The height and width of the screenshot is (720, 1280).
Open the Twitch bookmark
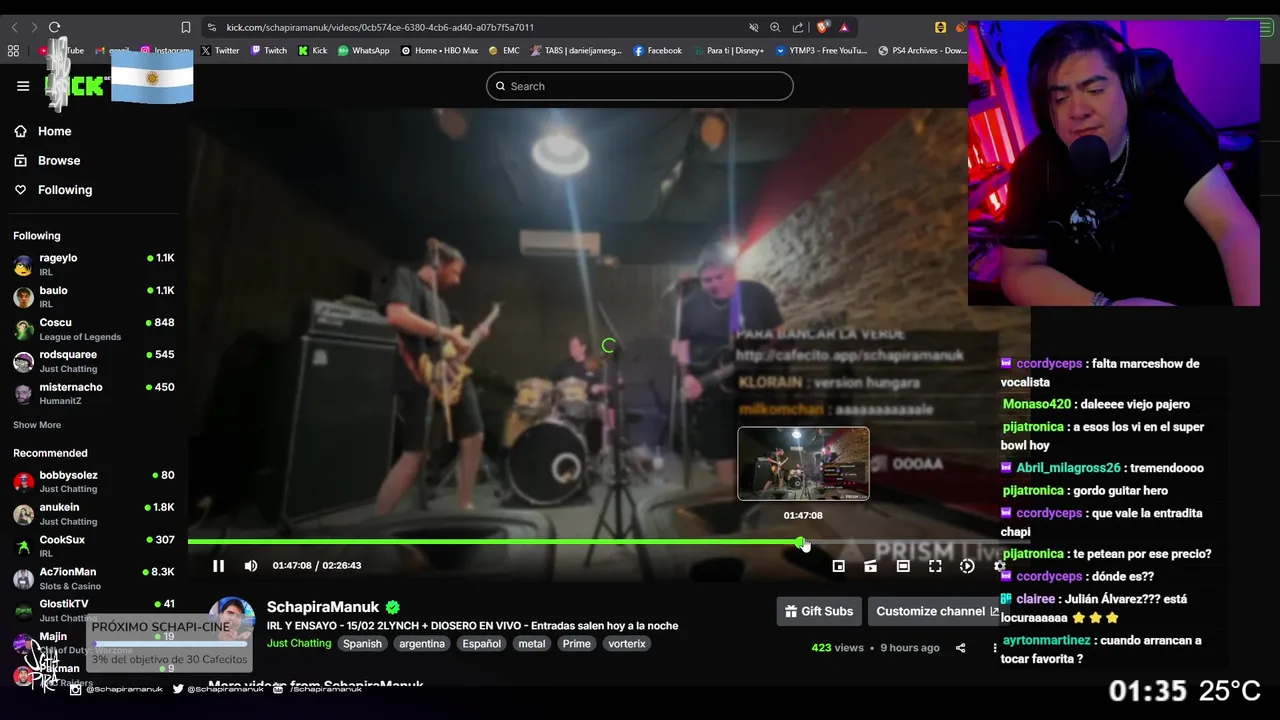tap(269, 50)
